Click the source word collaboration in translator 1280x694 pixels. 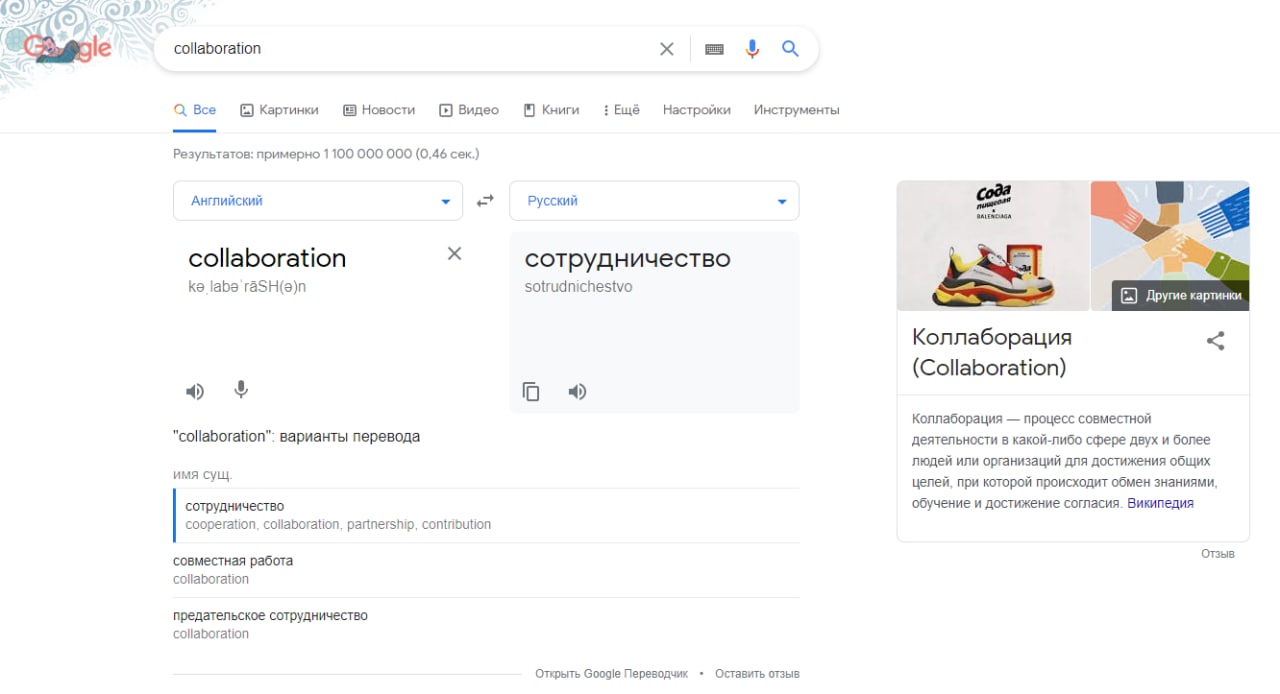click(x=267, y=259)
